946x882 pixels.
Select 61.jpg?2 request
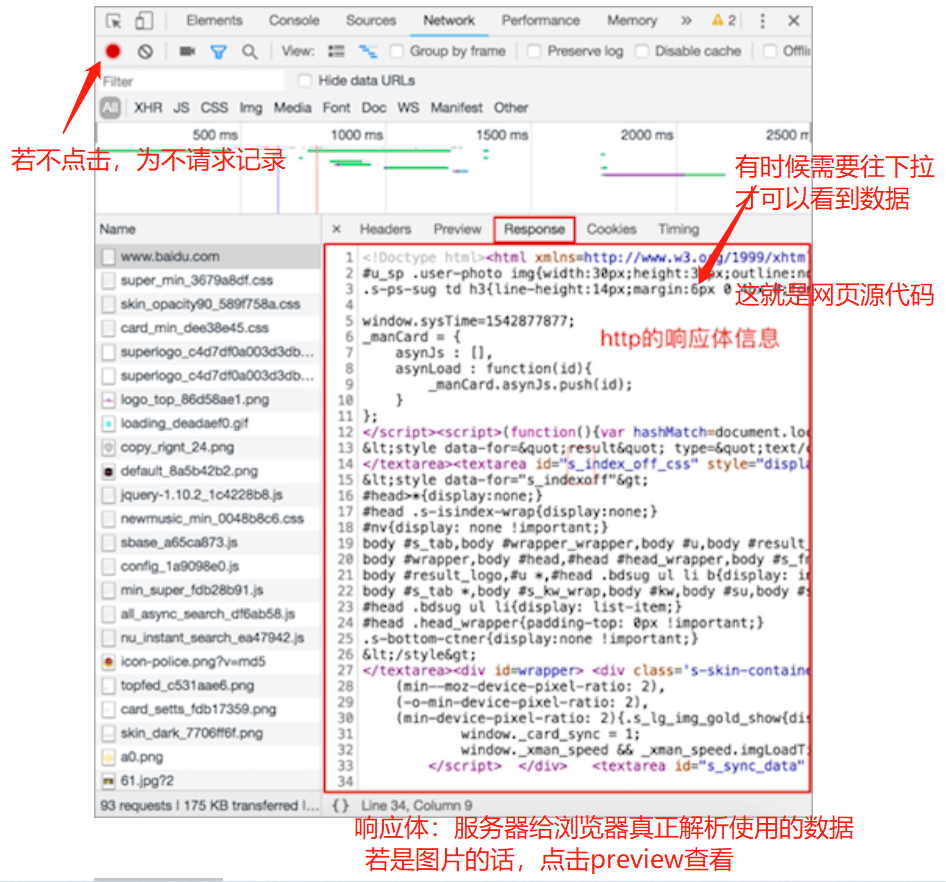point(208,781)
